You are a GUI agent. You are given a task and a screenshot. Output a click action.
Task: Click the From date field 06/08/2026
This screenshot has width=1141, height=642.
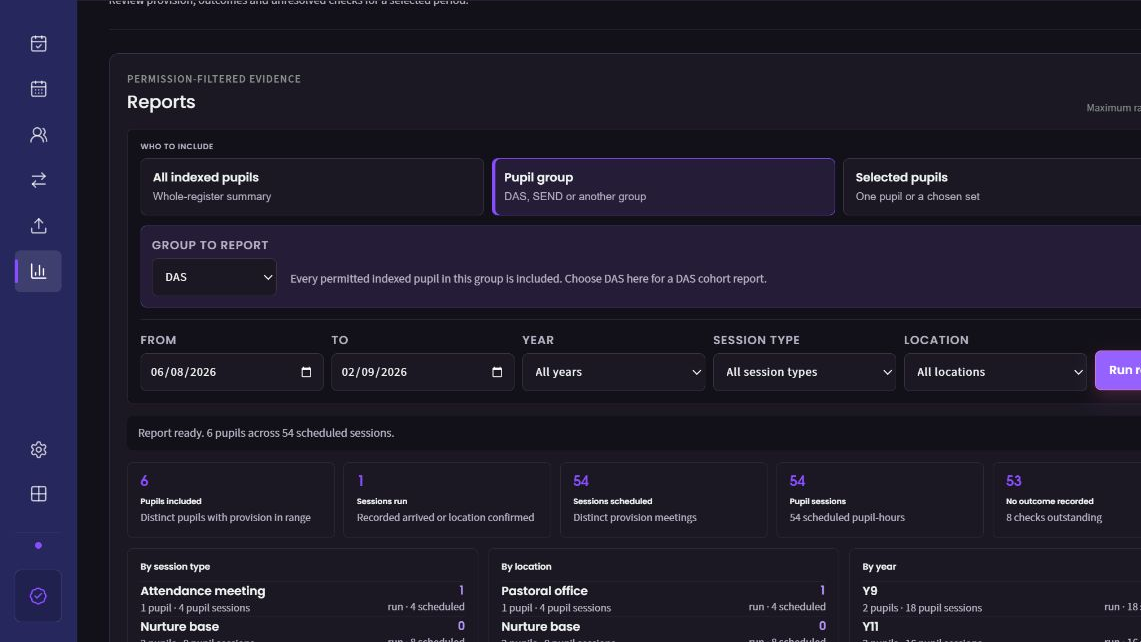232,372
